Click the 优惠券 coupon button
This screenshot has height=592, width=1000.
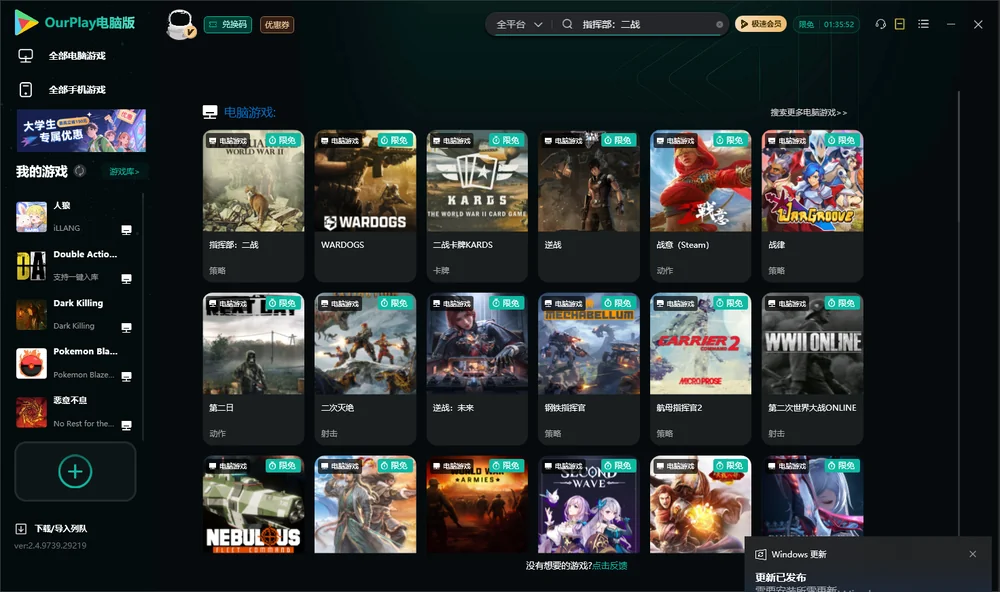277,24
